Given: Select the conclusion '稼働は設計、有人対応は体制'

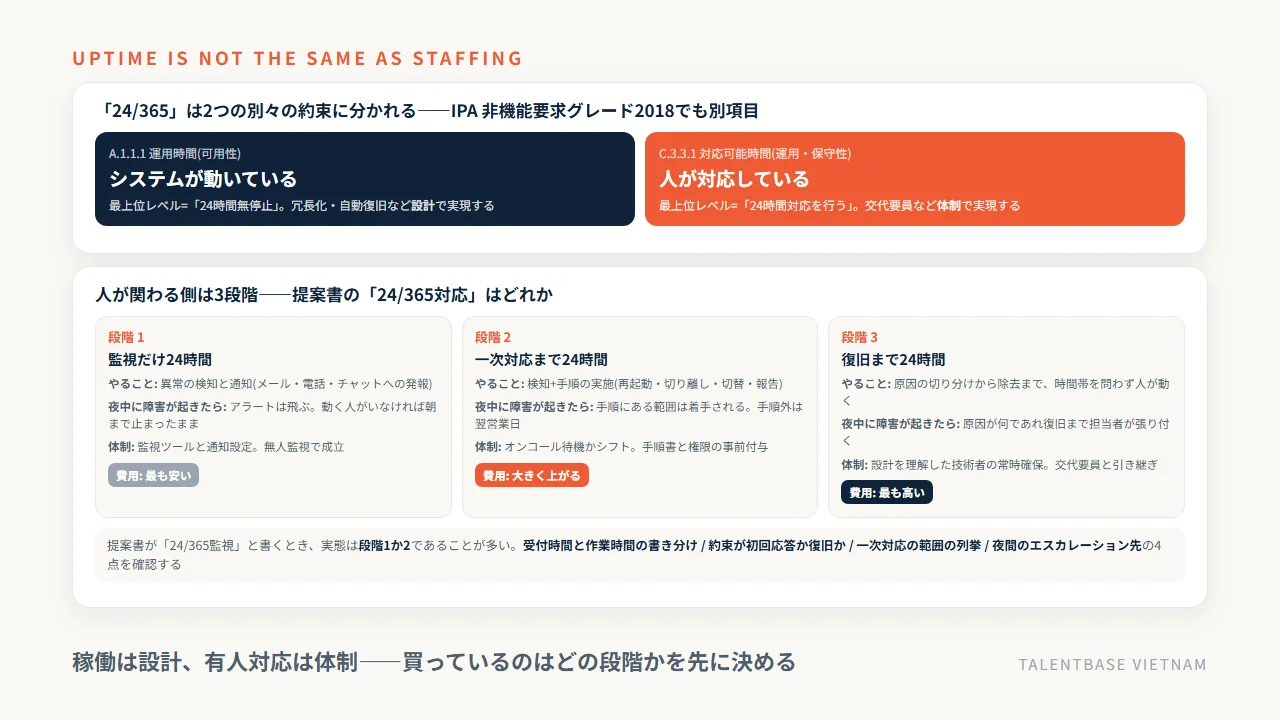Looking at the screenshot, I should pyautogui.click(x=215, y=662).
